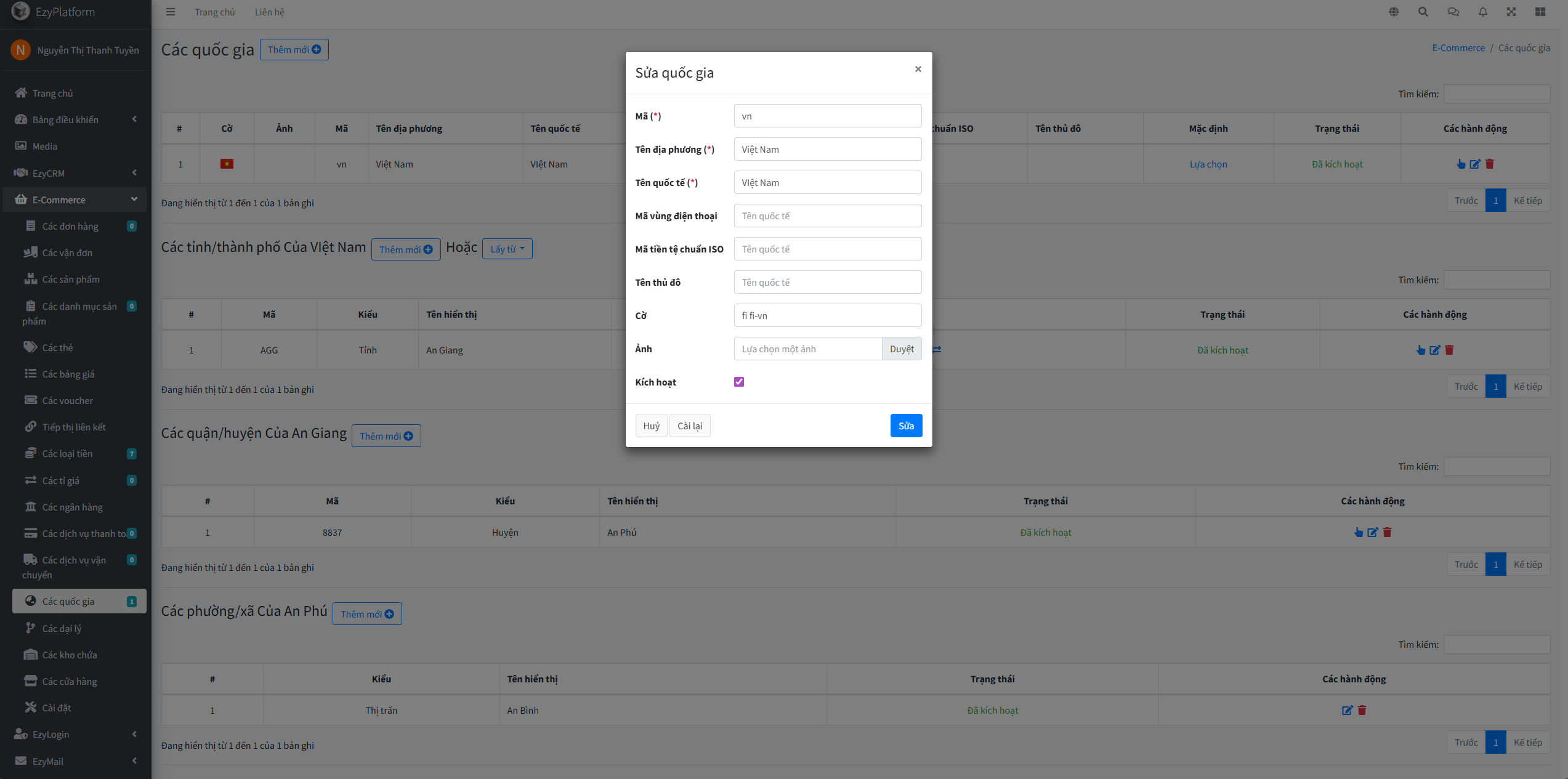Click the red delete icon for An Bình

tap(1362, 710)
